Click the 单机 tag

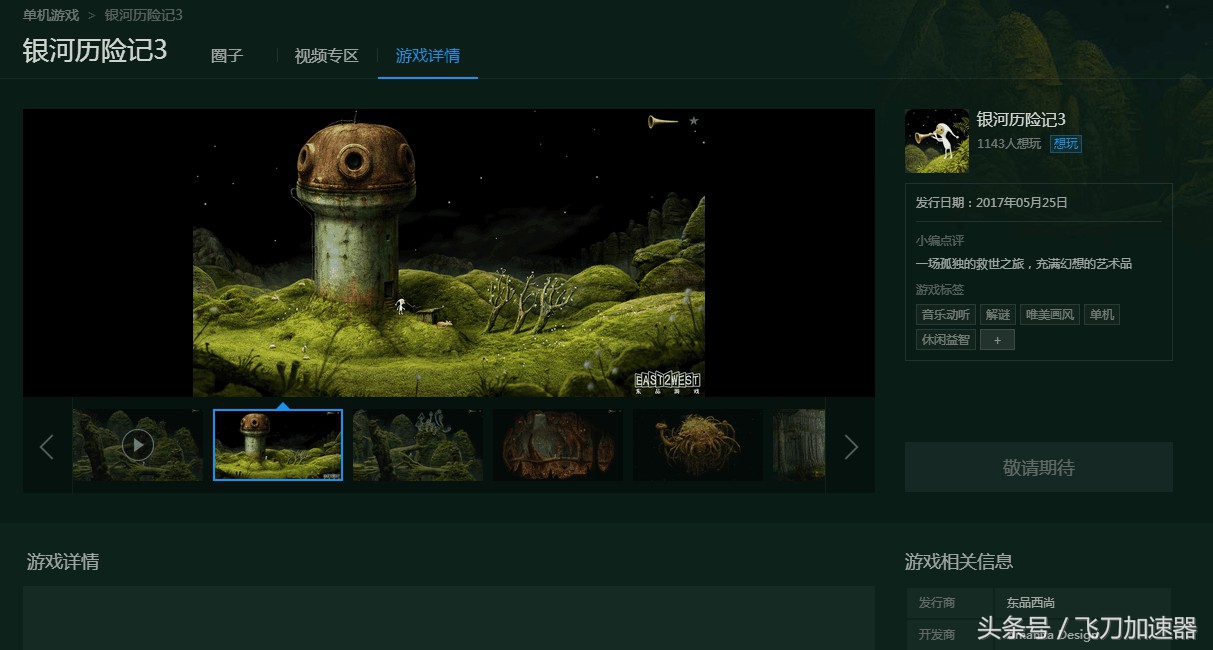1101,315
